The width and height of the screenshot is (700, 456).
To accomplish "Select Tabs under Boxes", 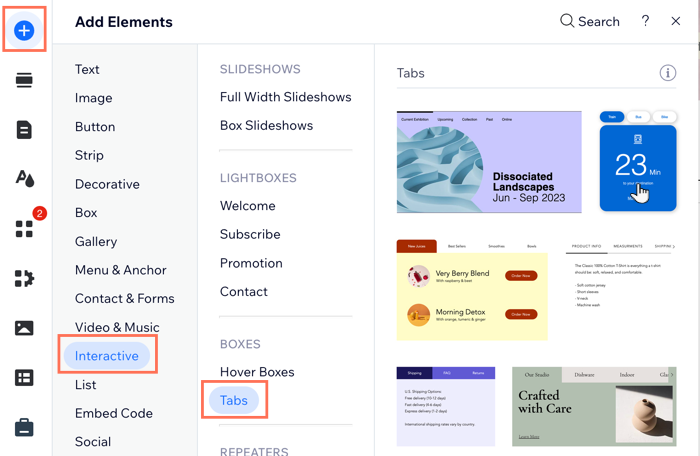I will [234, 400].
